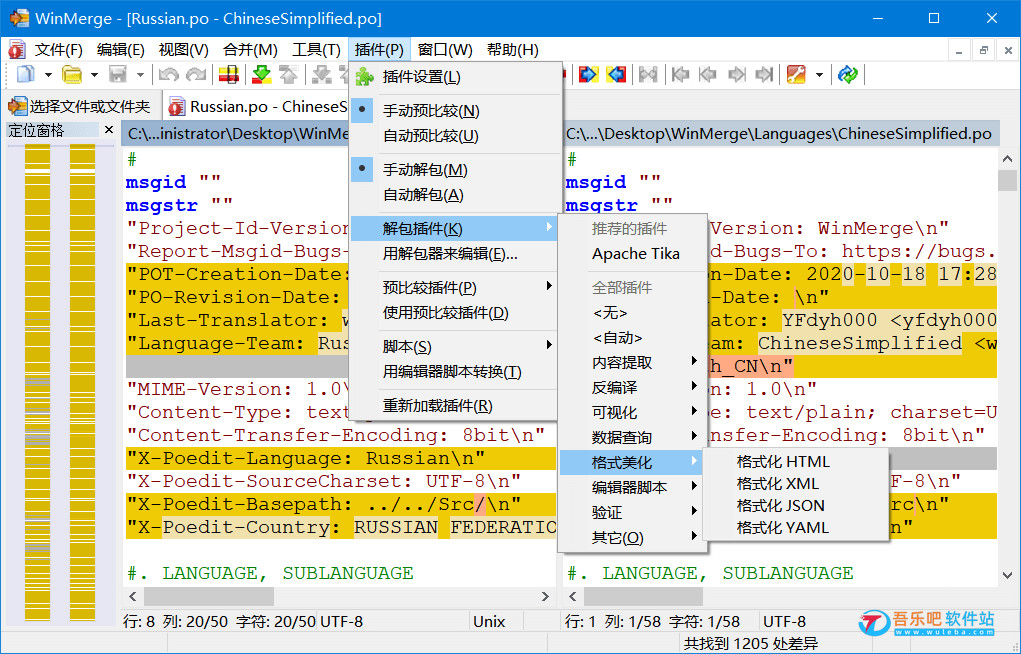The height and width of the screenshot is (654, 1021).
Task: Click the Next difference green arrow icon
Action: pyautogui.click(x=261, y=74)
